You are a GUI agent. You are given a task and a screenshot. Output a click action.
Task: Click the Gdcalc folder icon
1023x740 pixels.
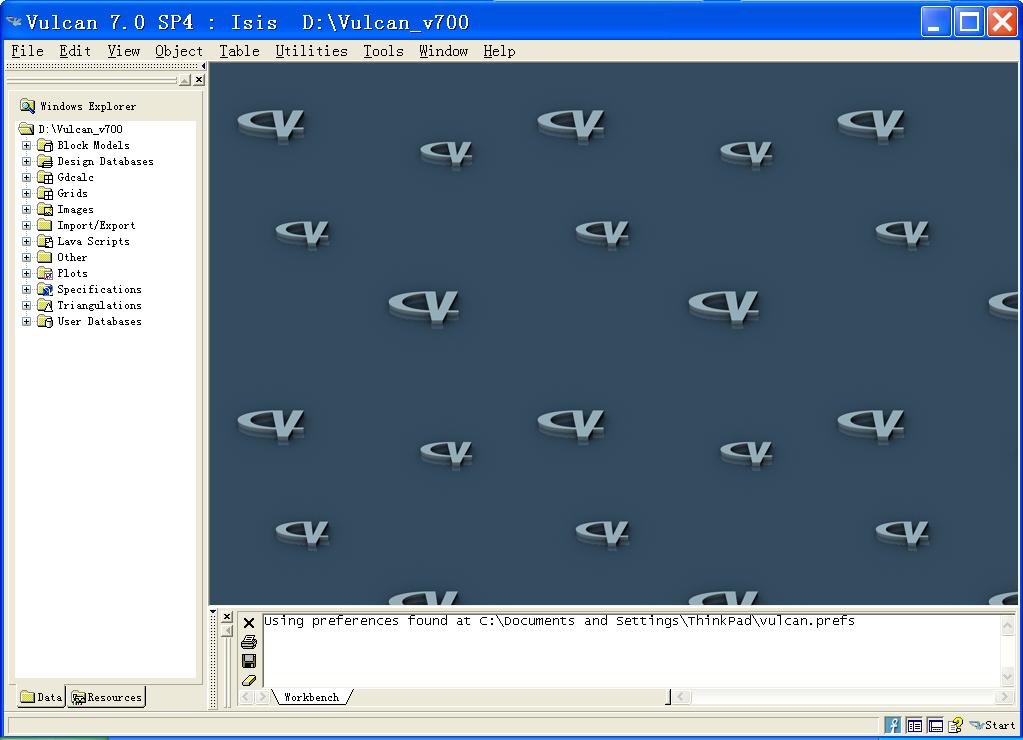[x=45, y=177]
